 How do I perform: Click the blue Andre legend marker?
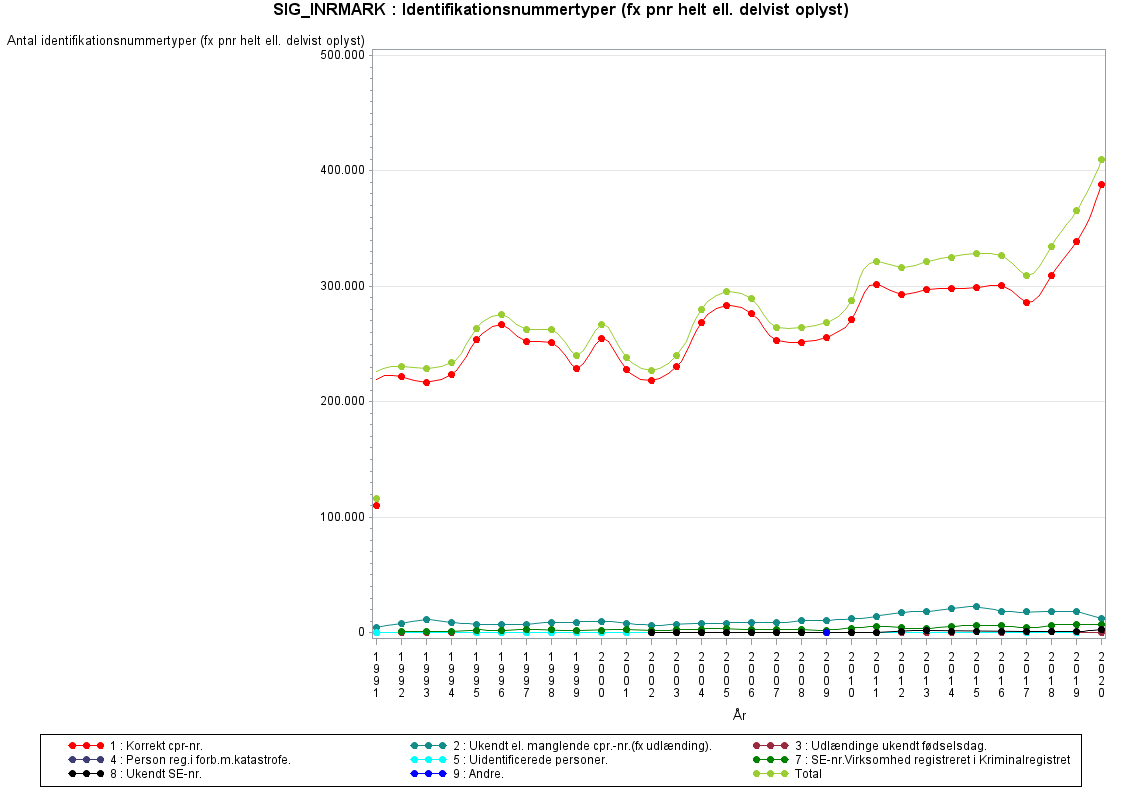point(427,774)
